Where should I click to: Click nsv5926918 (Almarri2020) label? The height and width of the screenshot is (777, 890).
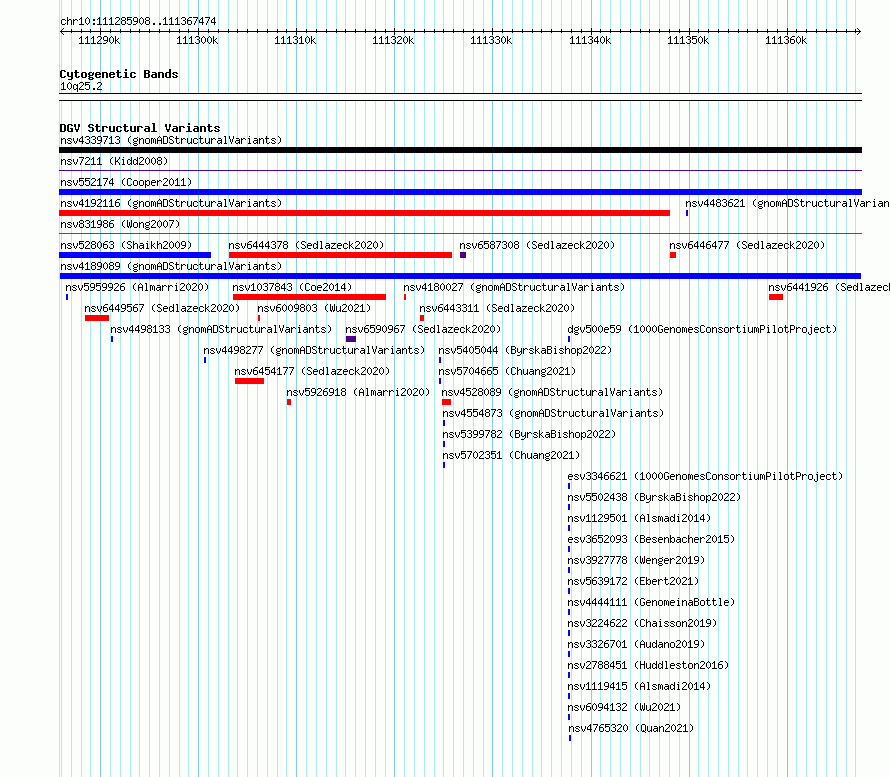tap(358, 392)
